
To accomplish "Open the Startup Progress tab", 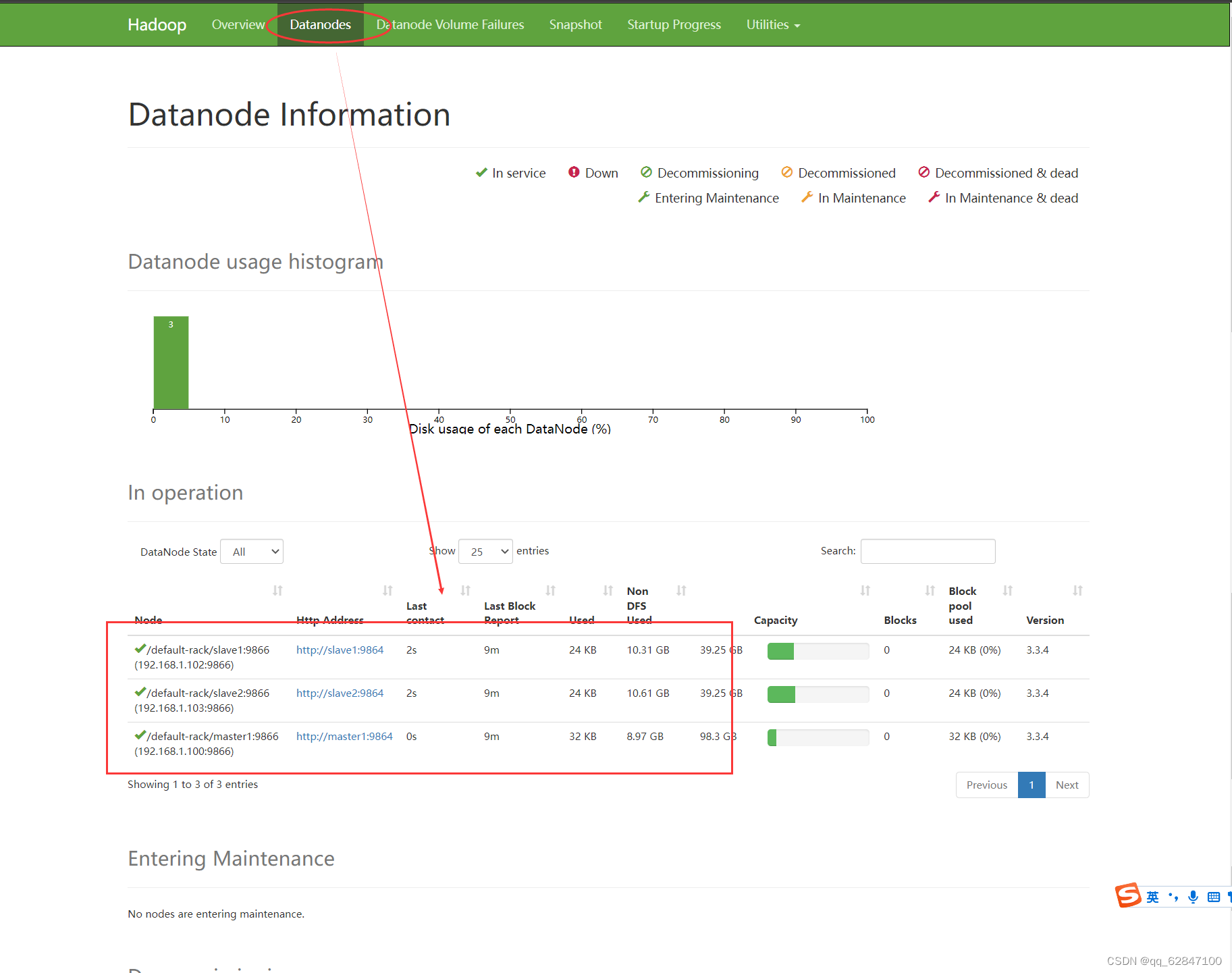I will [x=674, y=25].
